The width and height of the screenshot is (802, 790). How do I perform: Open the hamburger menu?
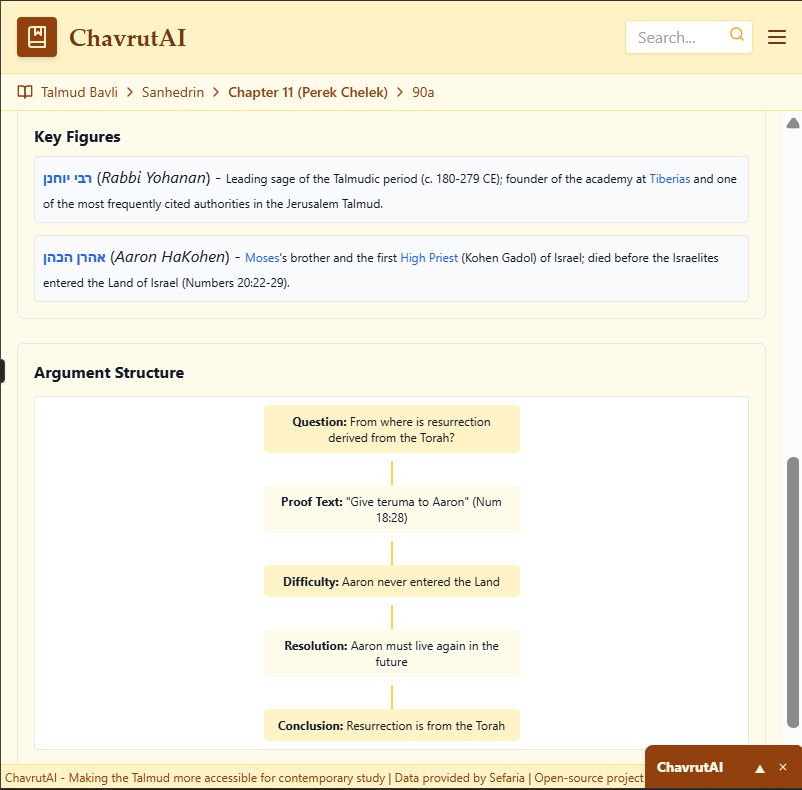(776, 37)
